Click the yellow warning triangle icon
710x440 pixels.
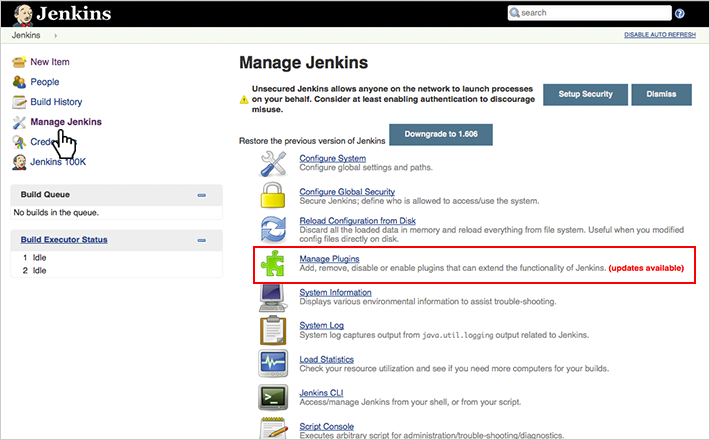pyautogui.click(x=244, y=100)
